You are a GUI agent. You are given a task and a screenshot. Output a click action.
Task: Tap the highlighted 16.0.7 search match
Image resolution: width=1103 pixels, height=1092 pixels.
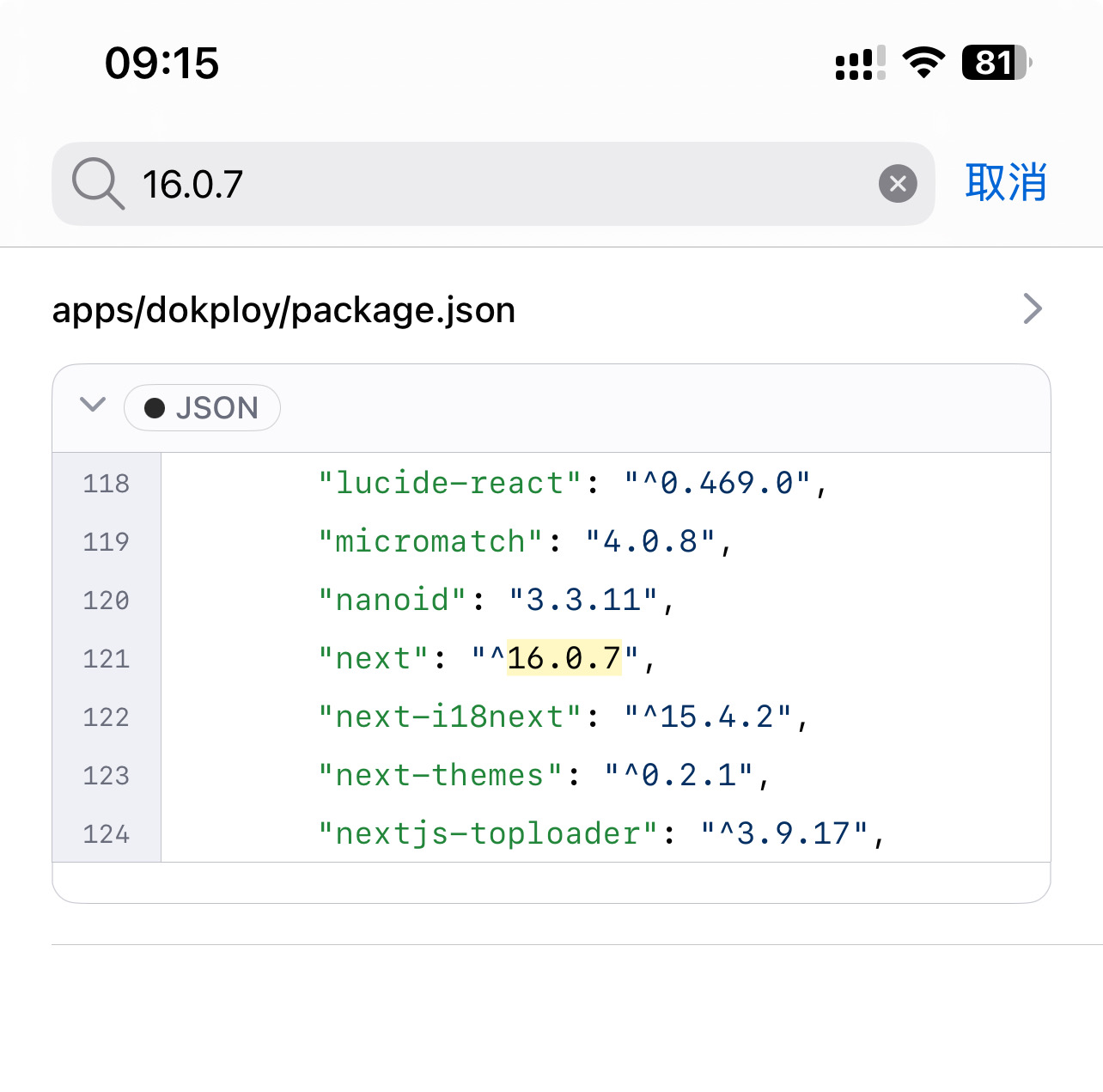(564, 659)
